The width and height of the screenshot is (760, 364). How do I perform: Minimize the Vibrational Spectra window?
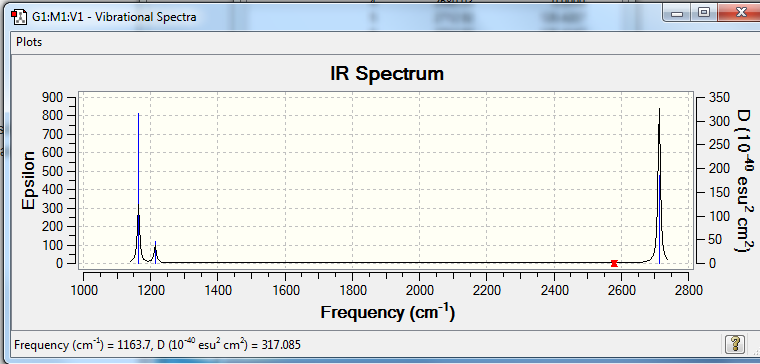tap(677, 13)
